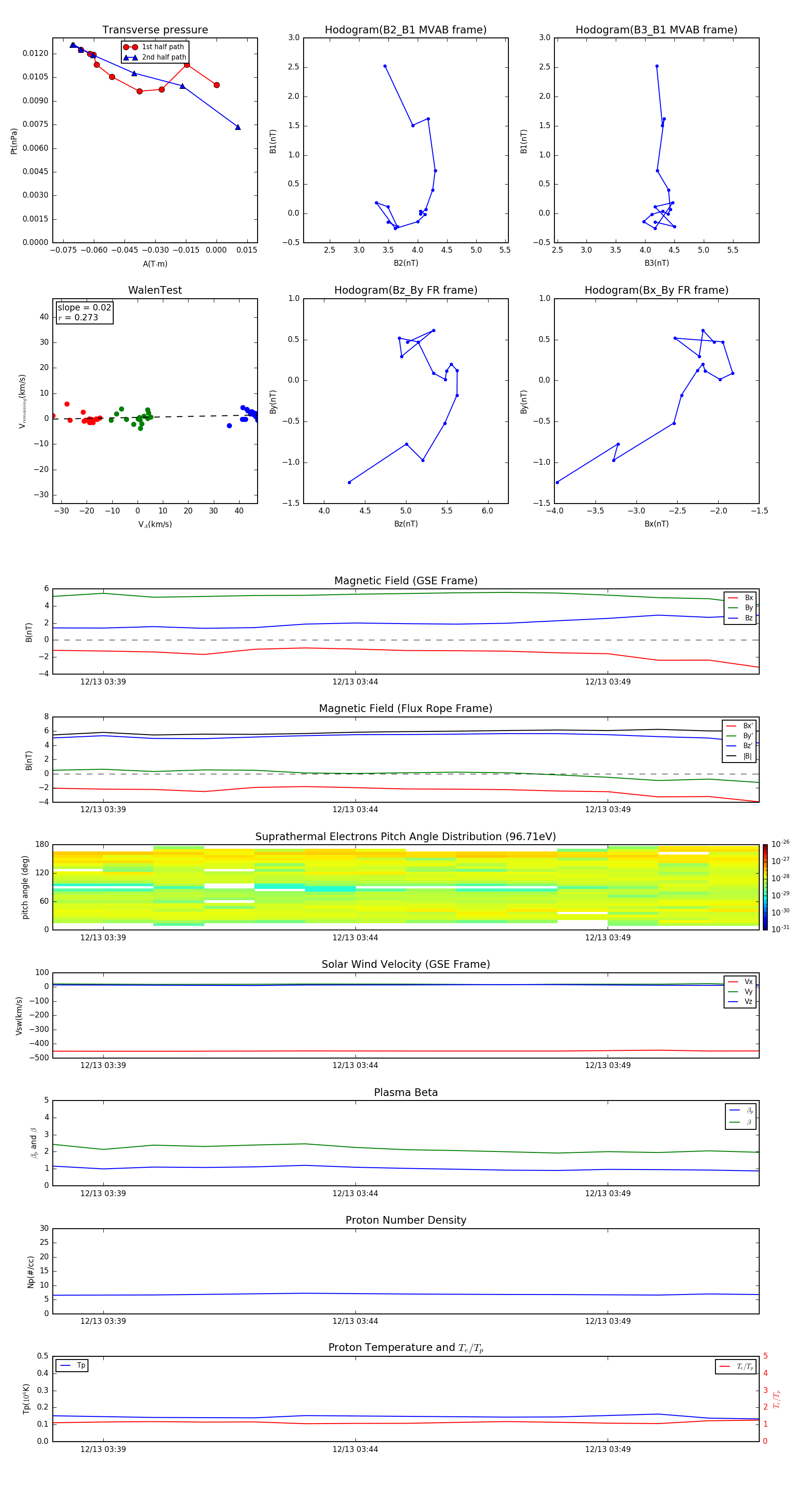Click '12/13 03:49' tick under Plasma Beta
Image resolution: width=812 pixels, height=1489 pixels.
607,1193
